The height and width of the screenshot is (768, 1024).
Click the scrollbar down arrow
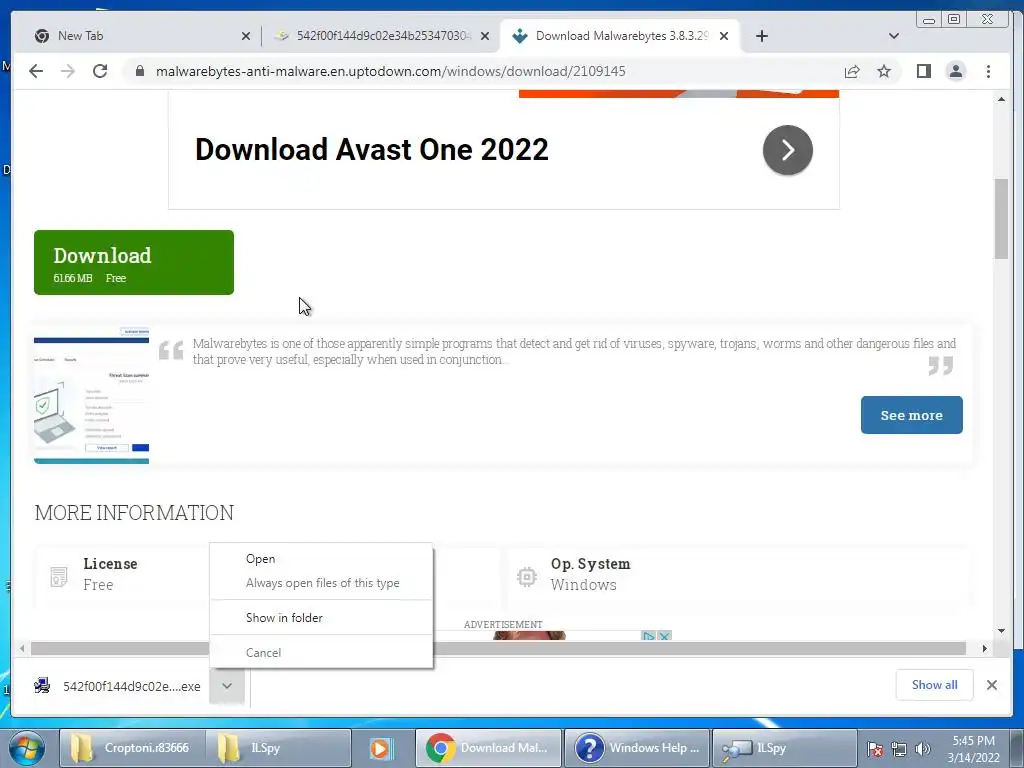click(x=1001, y=631)
